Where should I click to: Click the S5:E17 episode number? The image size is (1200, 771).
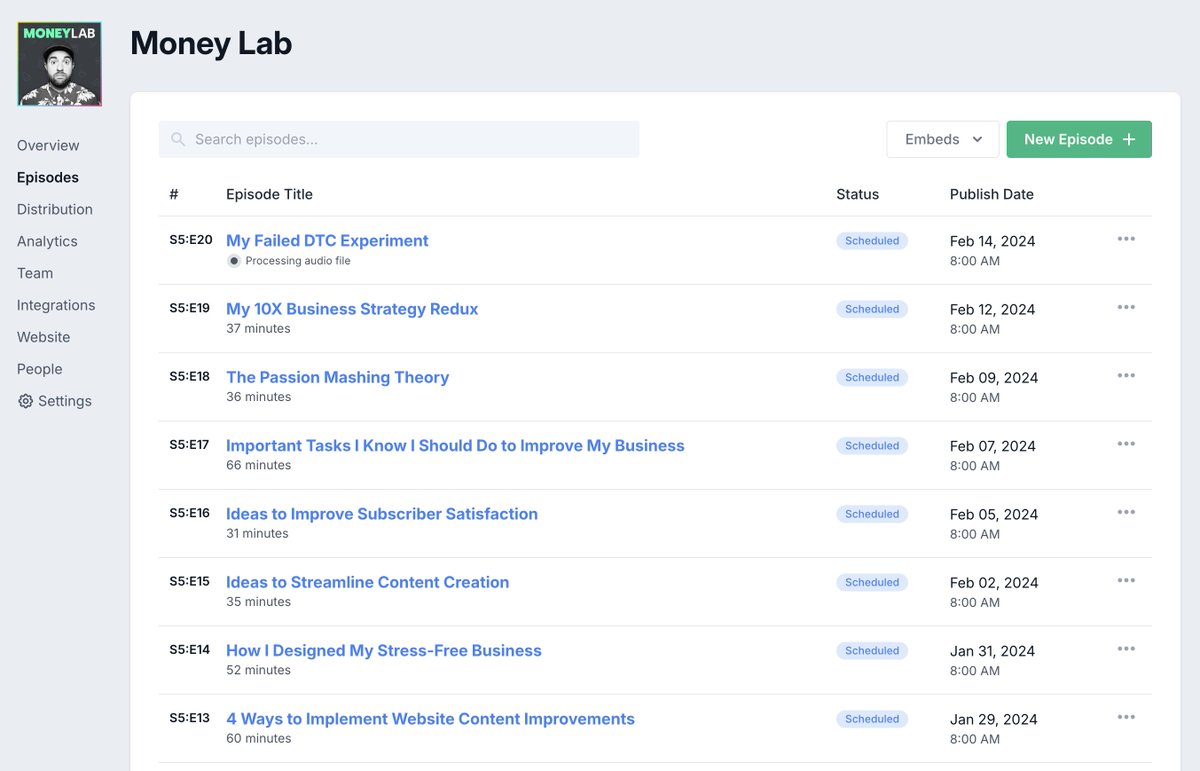point(189,445)
